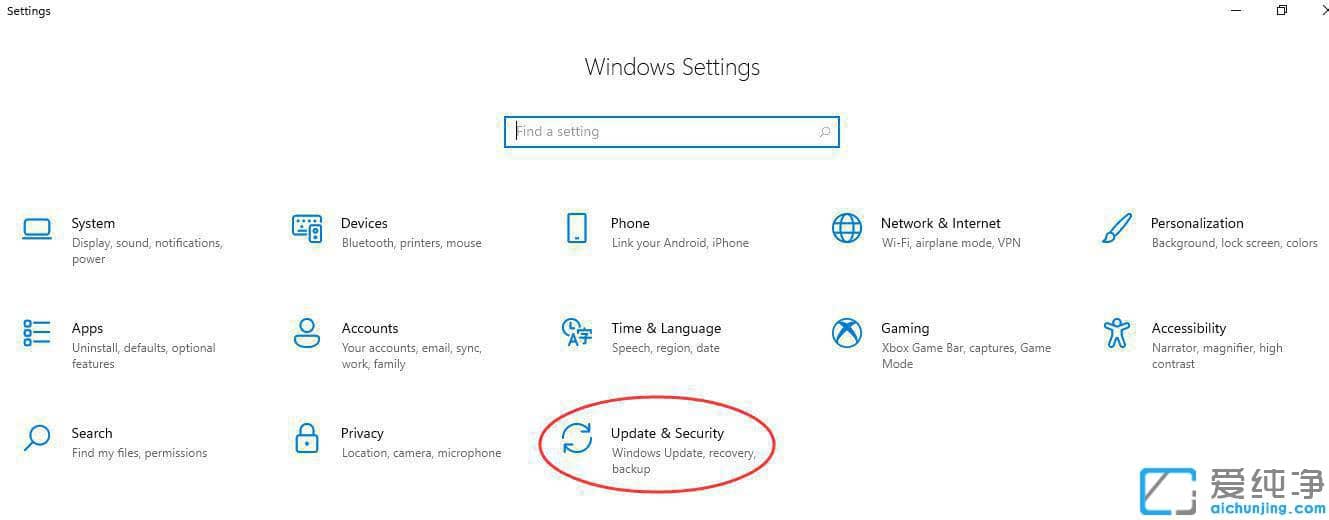Open the Privacy padlock icon

pyautogui.click(x=307, y=438)
